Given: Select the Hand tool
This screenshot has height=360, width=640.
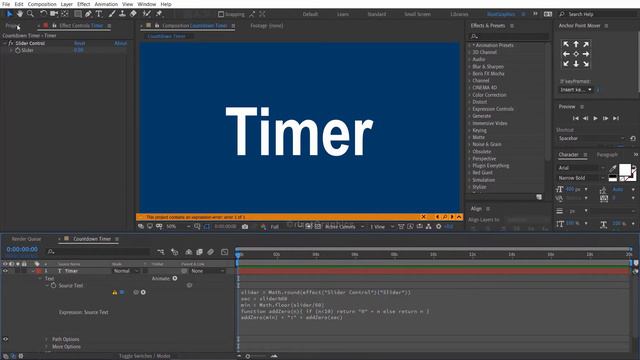Looking at the screenshot, I should point(20,14).
